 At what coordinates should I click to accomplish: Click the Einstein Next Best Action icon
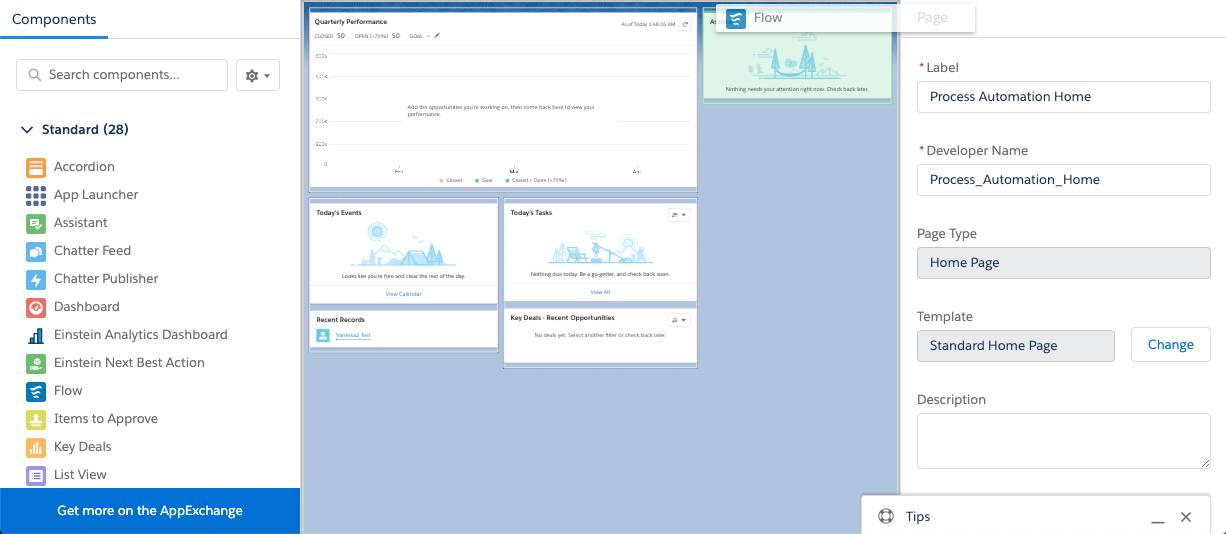click(x=36, y=363)
